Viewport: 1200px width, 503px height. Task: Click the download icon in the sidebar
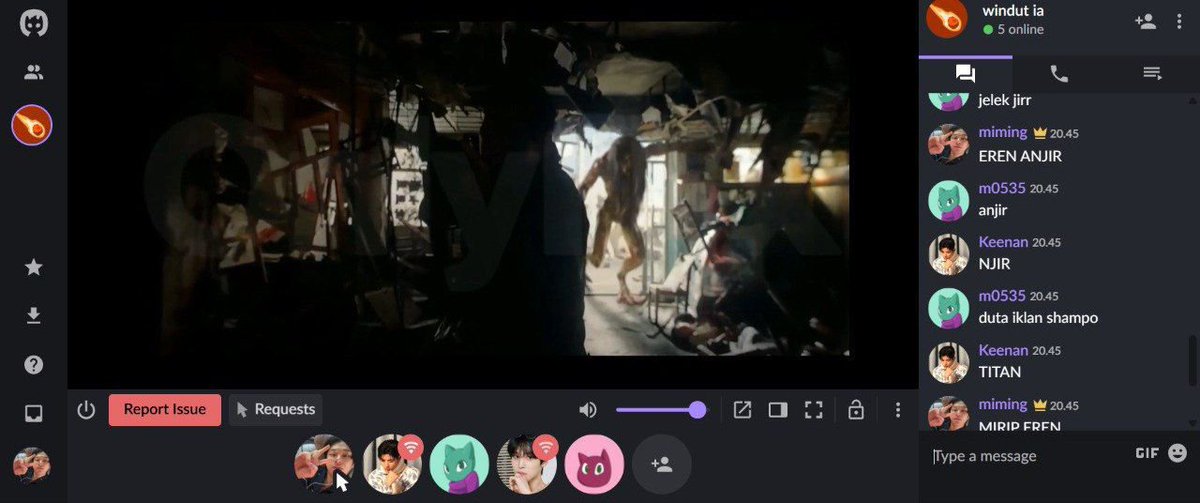tap(33, 316)
